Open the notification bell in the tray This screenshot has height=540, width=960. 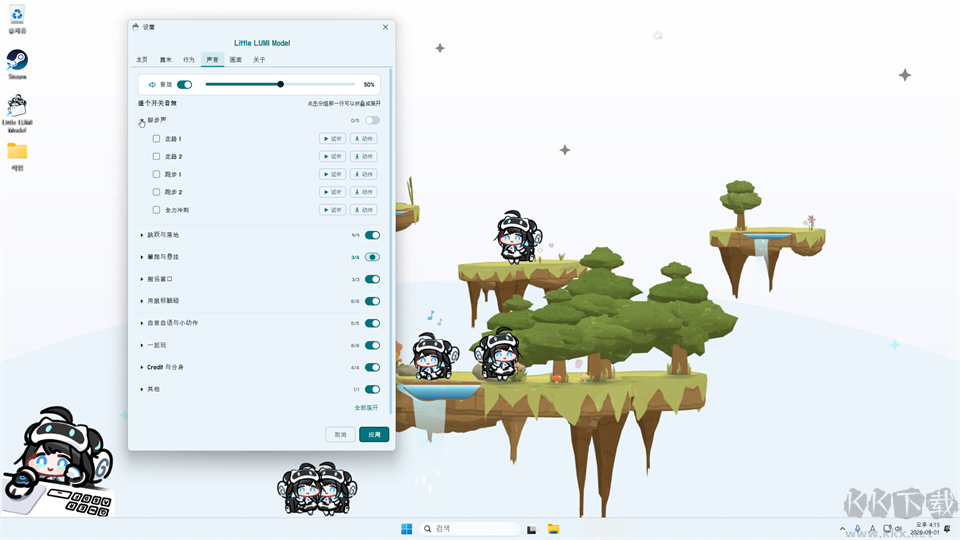(x=948, y=529)
